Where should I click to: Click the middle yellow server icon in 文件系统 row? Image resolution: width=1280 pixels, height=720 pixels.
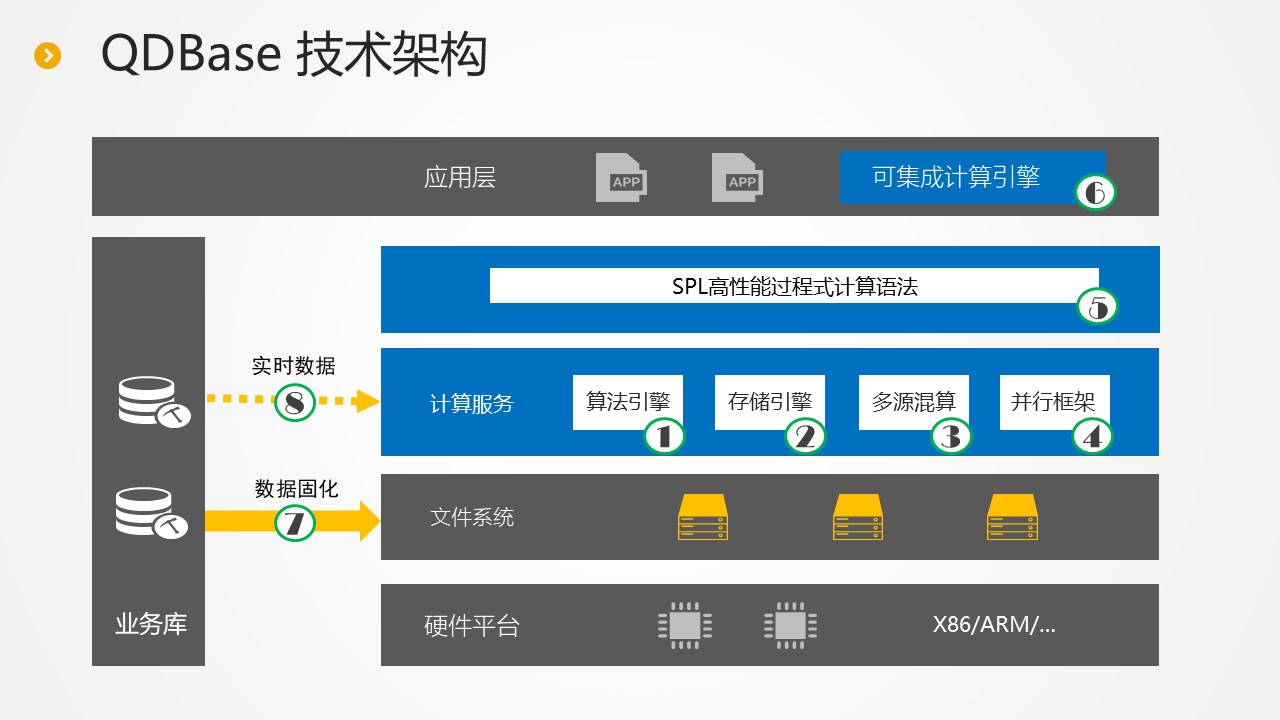pos(858,517)
